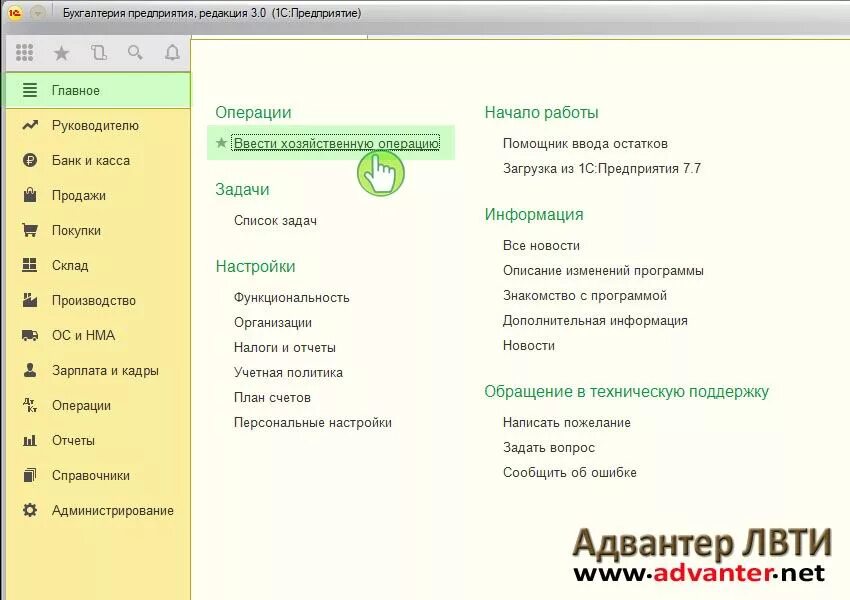Open Favorites star icon in toolbar

click(61, 53)
